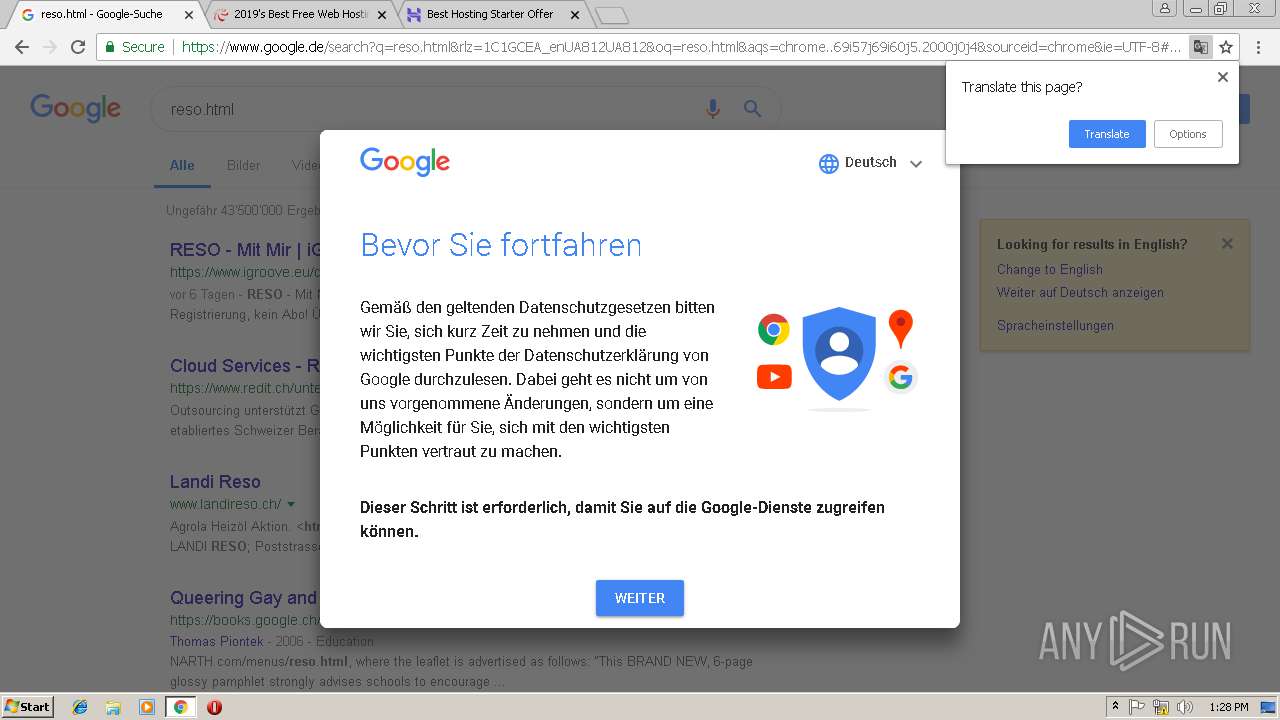Click the Action Center flag tray icon

coord(1137,707)
